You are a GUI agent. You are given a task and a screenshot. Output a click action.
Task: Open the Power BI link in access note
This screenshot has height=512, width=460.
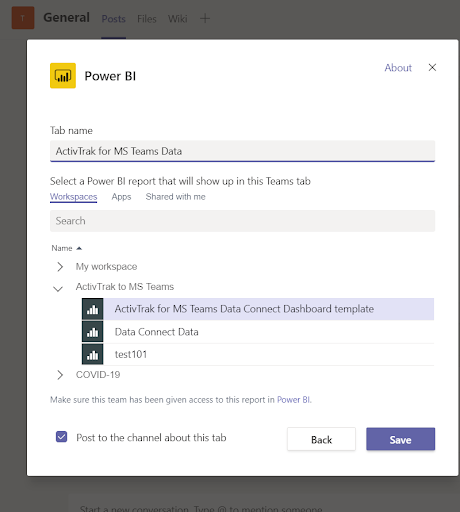[294, 400]
